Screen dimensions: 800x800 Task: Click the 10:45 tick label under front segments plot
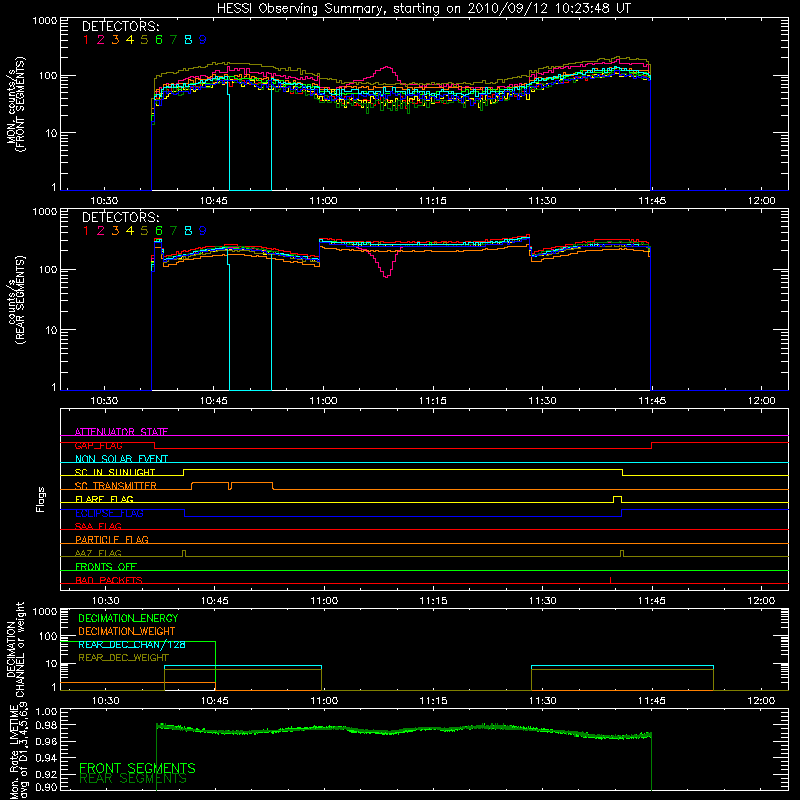click(214, 201)
